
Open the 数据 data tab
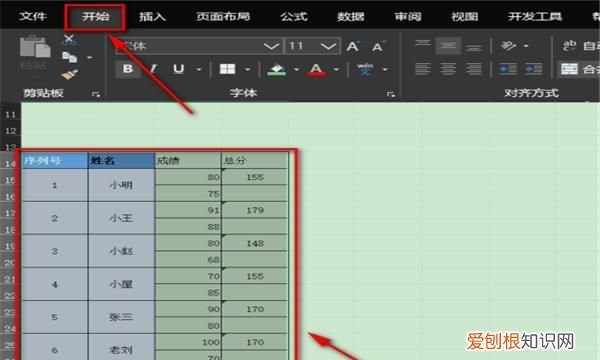coord(351,16)
